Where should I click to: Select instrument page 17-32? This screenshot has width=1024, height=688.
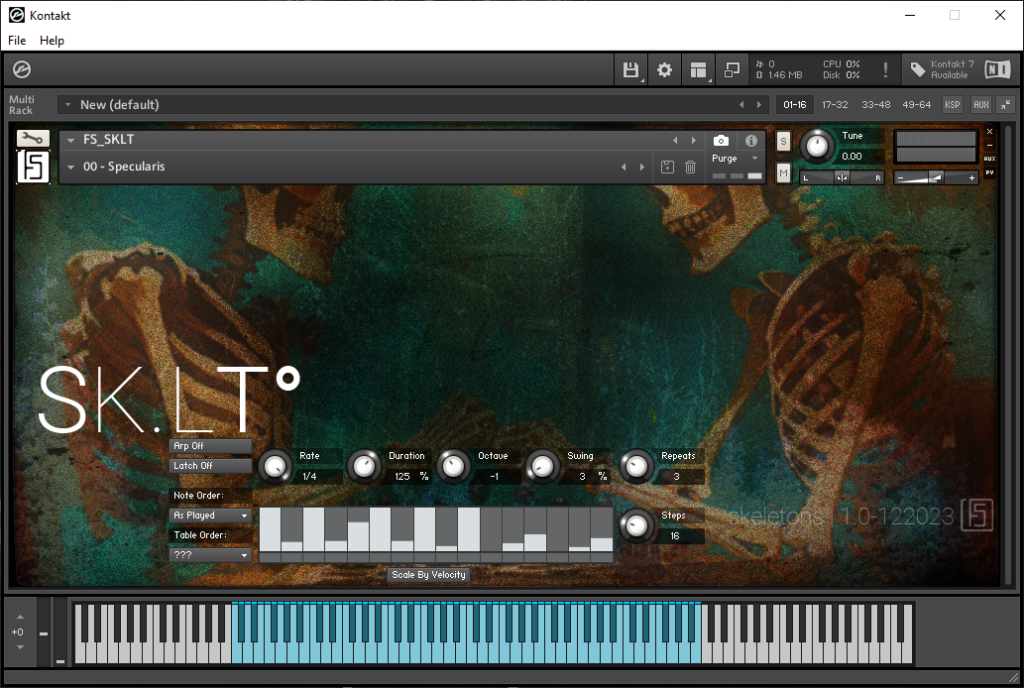pyautogui.click(x=835, y=104)
